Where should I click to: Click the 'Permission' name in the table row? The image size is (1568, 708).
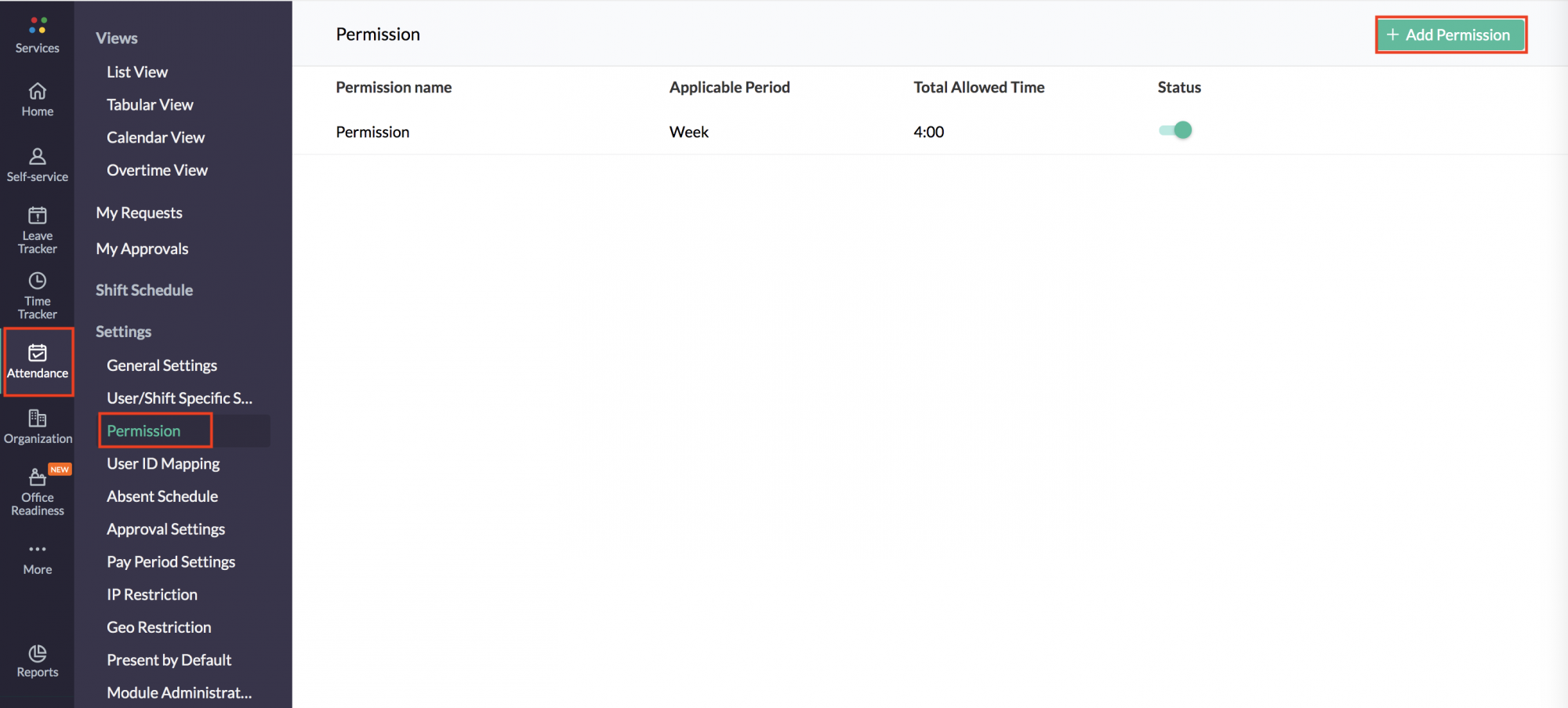(x=372, y=132)
